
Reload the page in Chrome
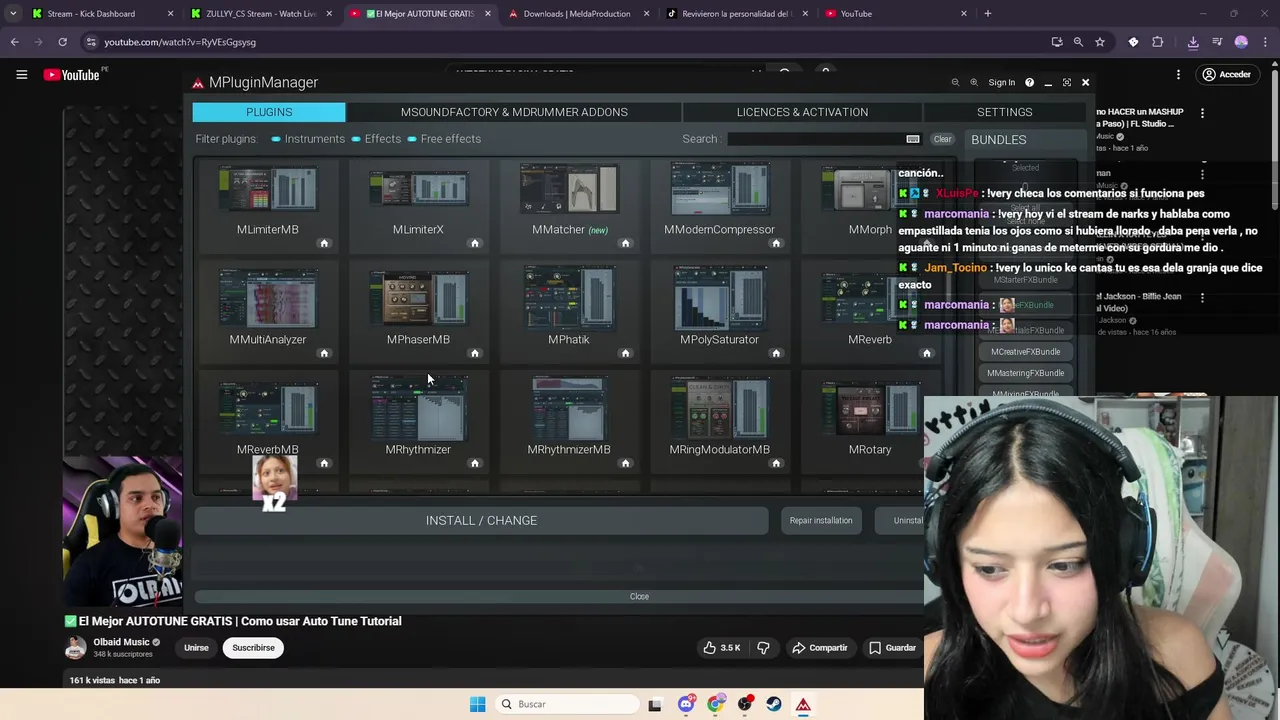[62, 42]
